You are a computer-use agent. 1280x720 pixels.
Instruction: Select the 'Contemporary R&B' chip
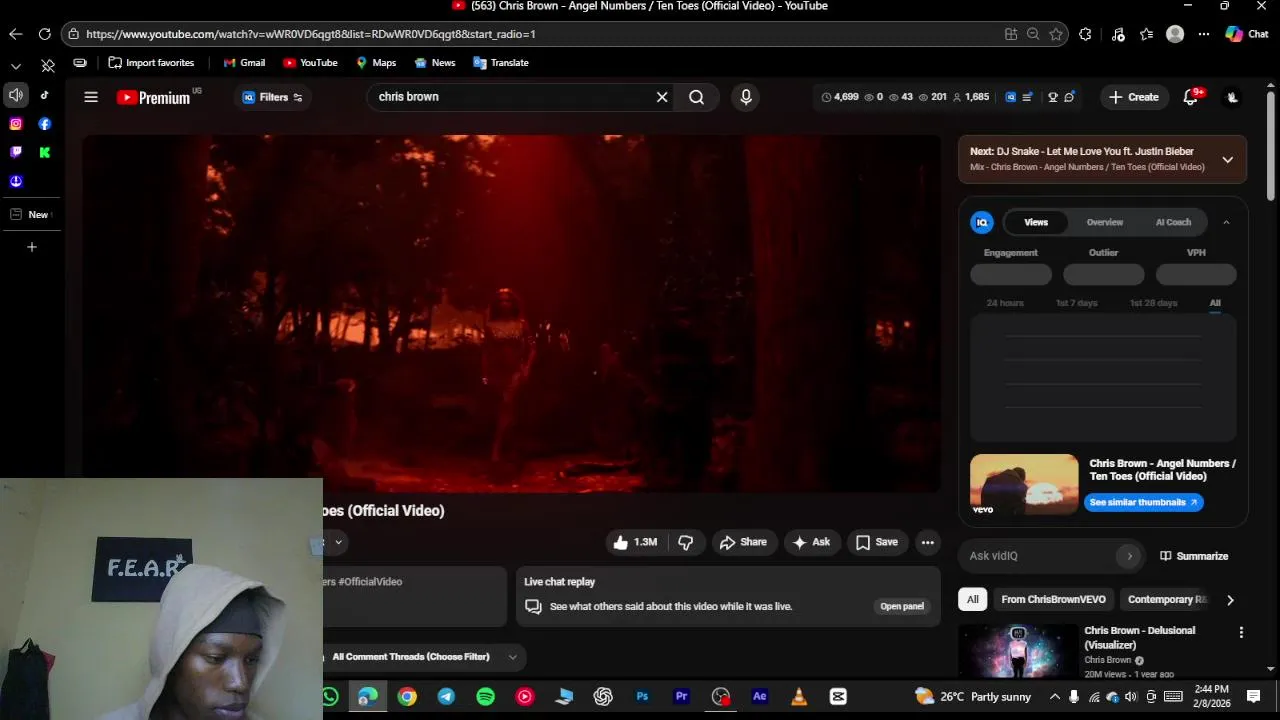1167,599
